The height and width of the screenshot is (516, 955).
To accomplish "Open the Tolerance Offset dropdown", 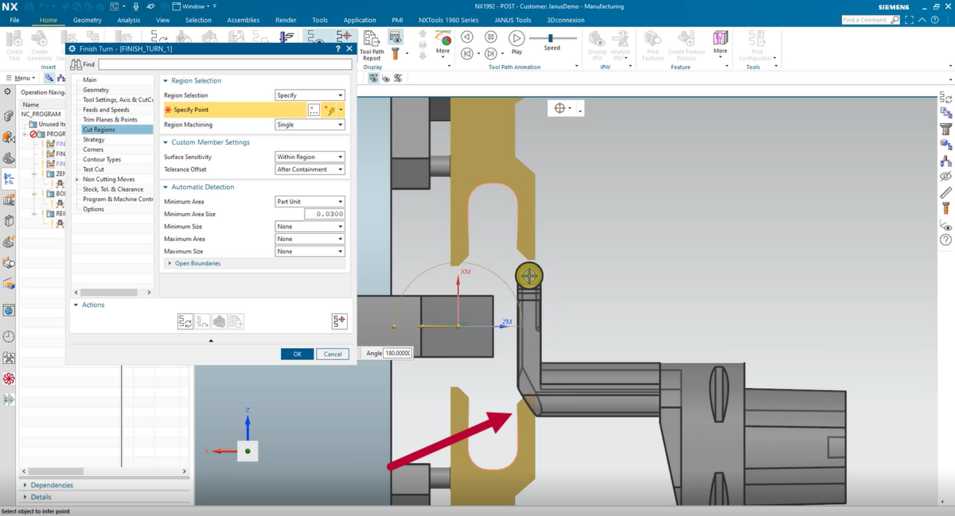I will (x=310, y=169).
